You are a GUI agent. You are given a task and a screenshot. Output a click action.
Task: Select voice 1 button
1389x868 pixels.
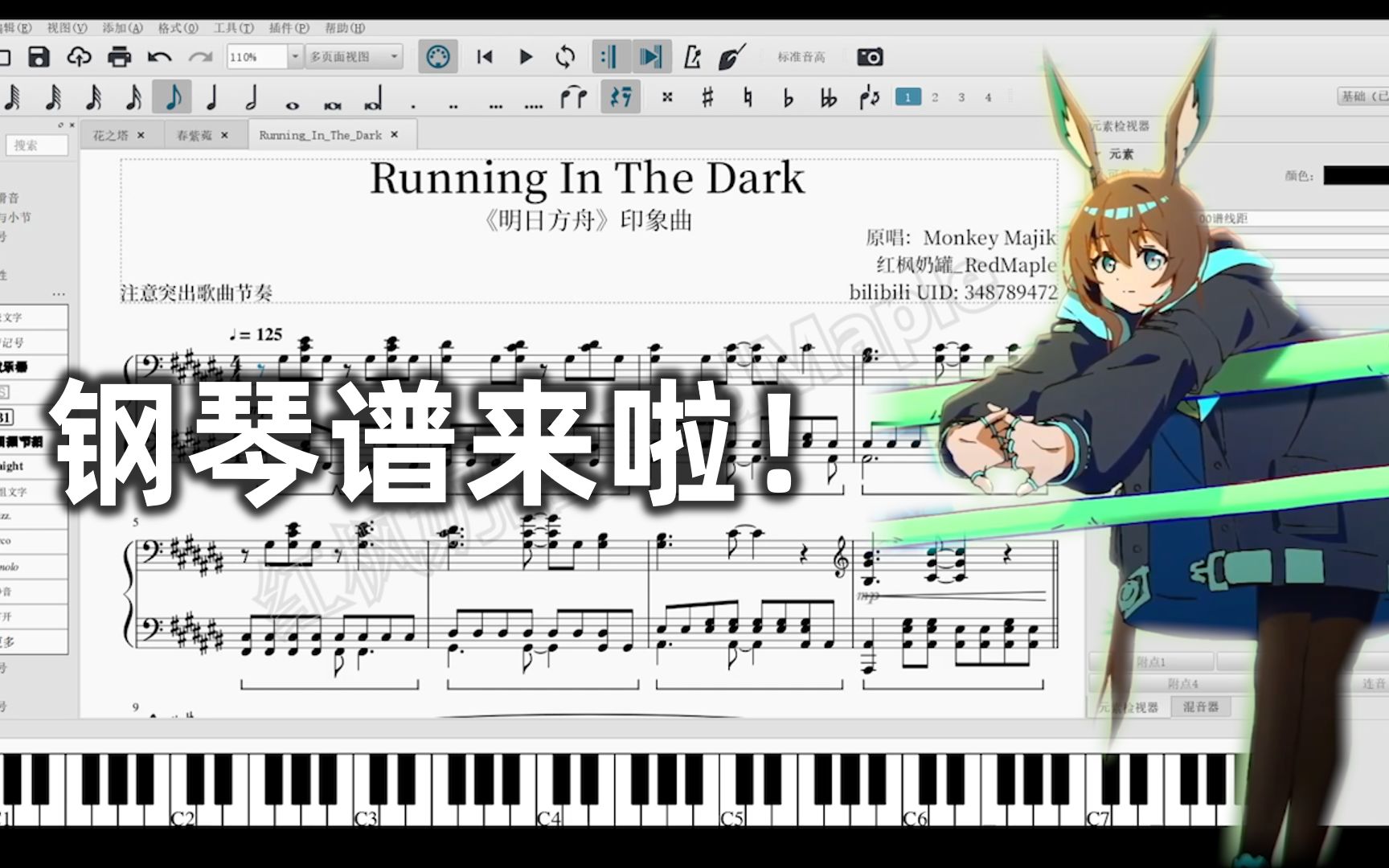pos(908,97)
